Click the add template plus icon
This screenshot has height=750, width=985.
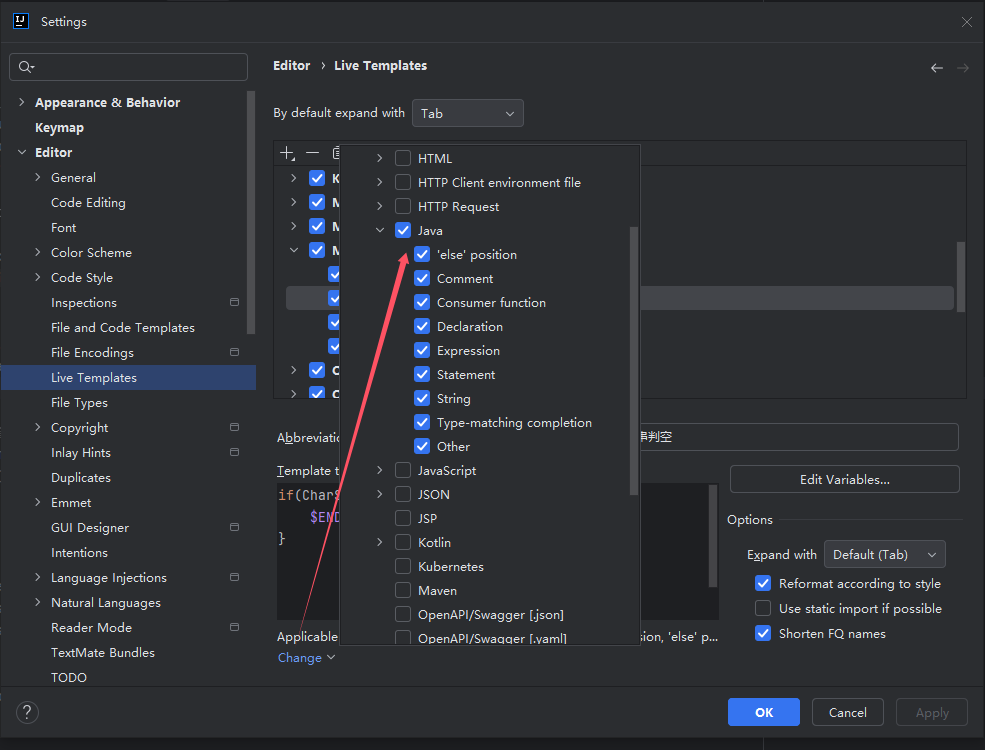(x=287, y=153)
